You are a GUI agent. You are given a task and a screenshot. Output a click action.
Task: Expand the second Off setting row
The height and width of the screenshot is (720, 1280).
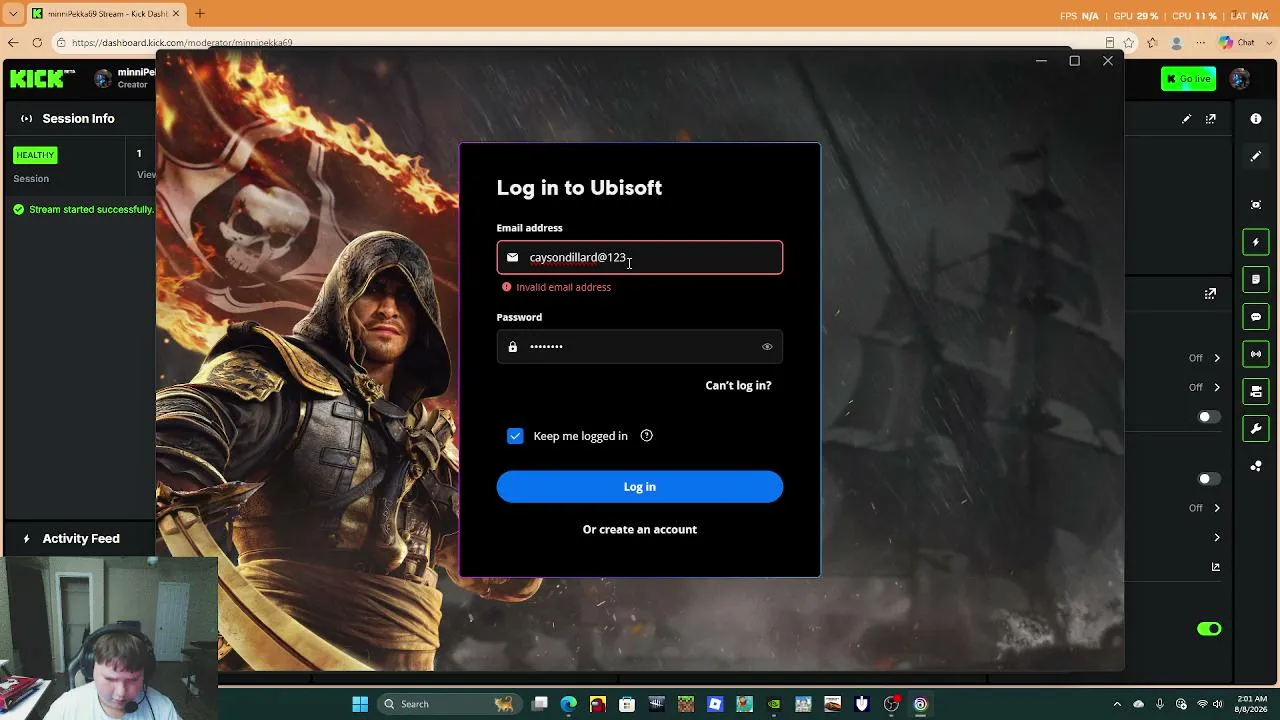coord(1217,387)
